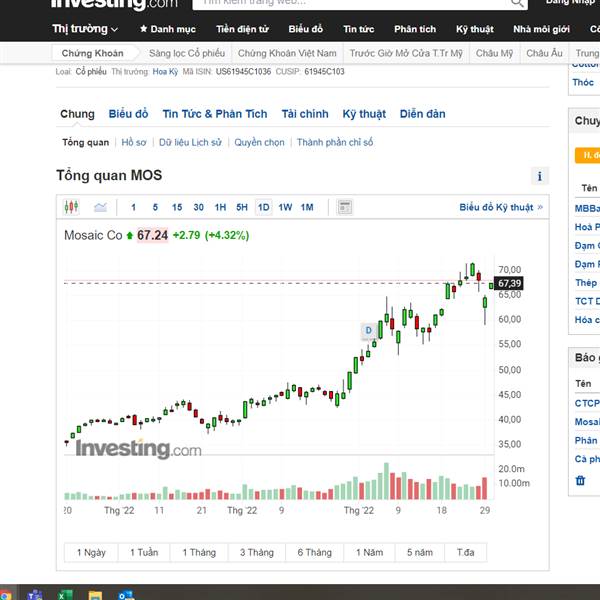Show the 1 Tuần range
This screenshot has width=600, height=600.
[144, 553]
